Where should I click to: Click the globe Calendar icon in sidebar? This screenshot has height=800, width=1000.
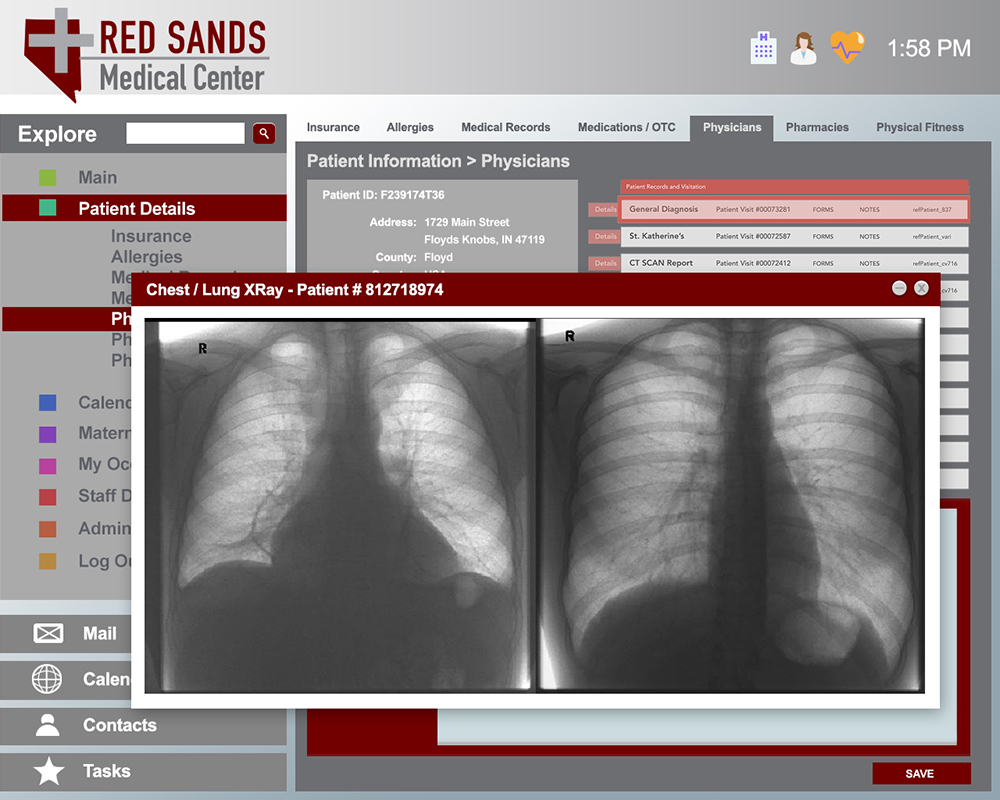pyautogui.click(x=48, y=679)
